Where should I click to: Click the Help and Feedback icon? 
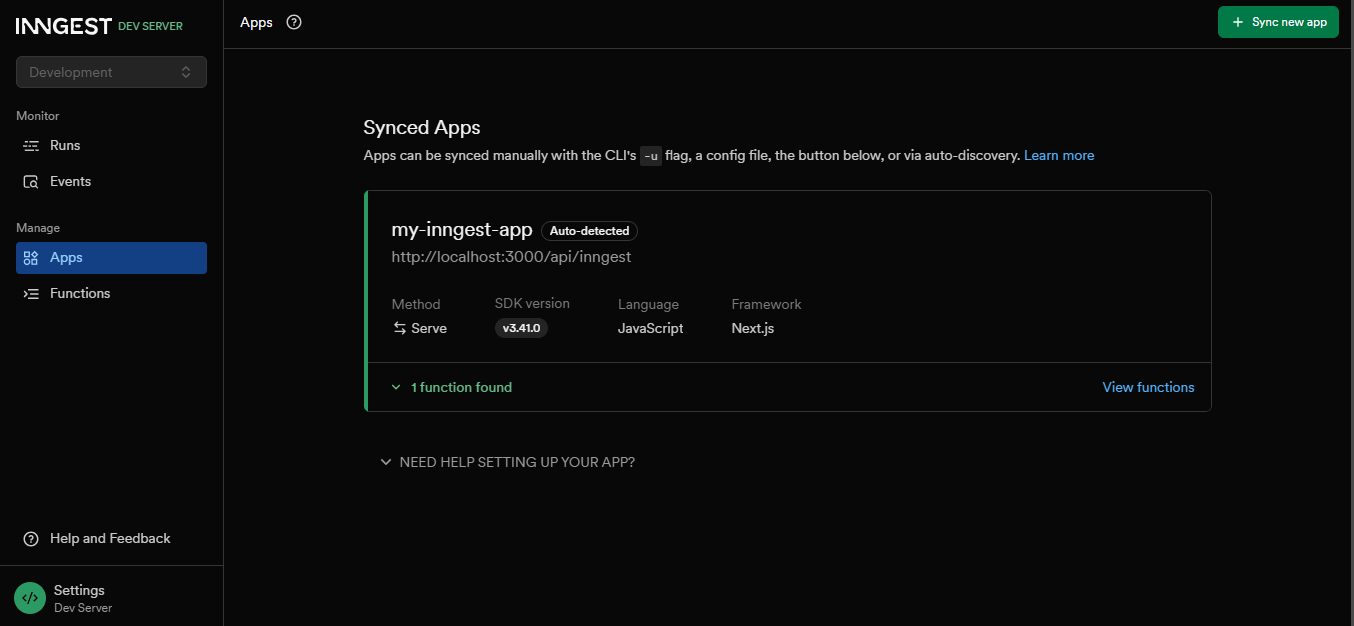coord(31,539)
